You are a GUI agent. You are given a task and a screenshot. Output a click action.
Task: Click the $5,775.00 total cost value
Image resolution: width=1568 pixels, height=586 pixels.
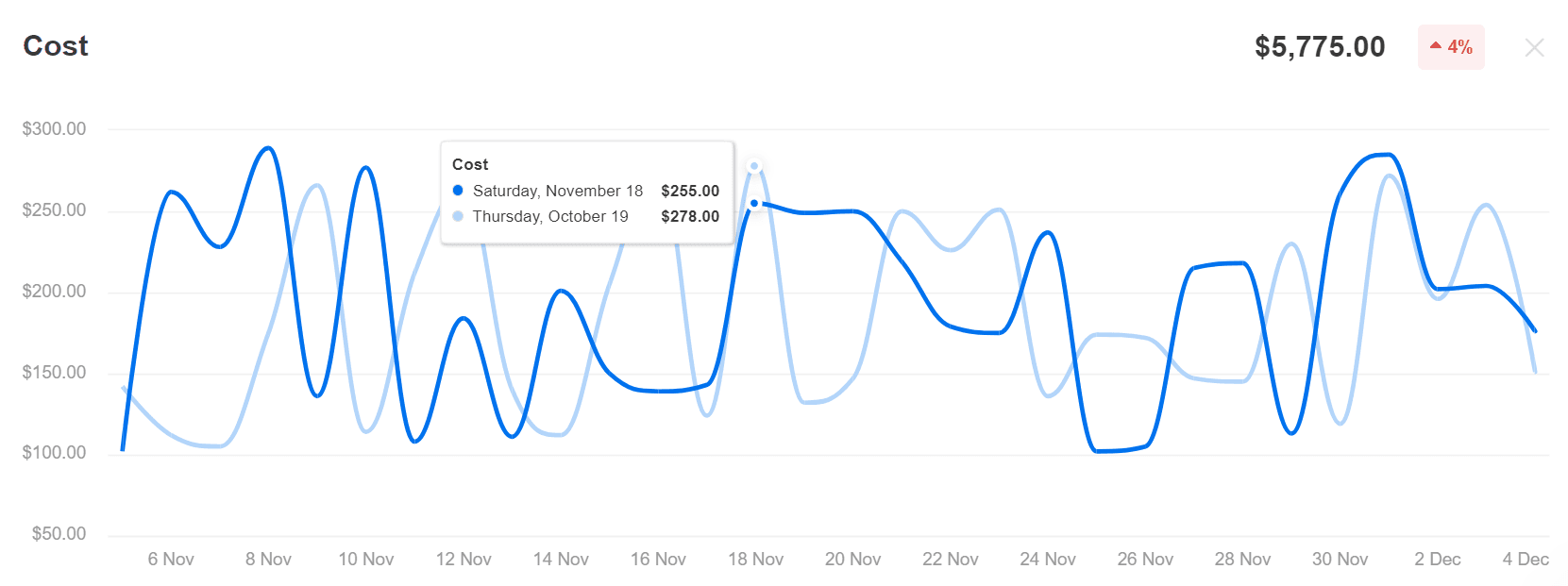point(1320,47)
